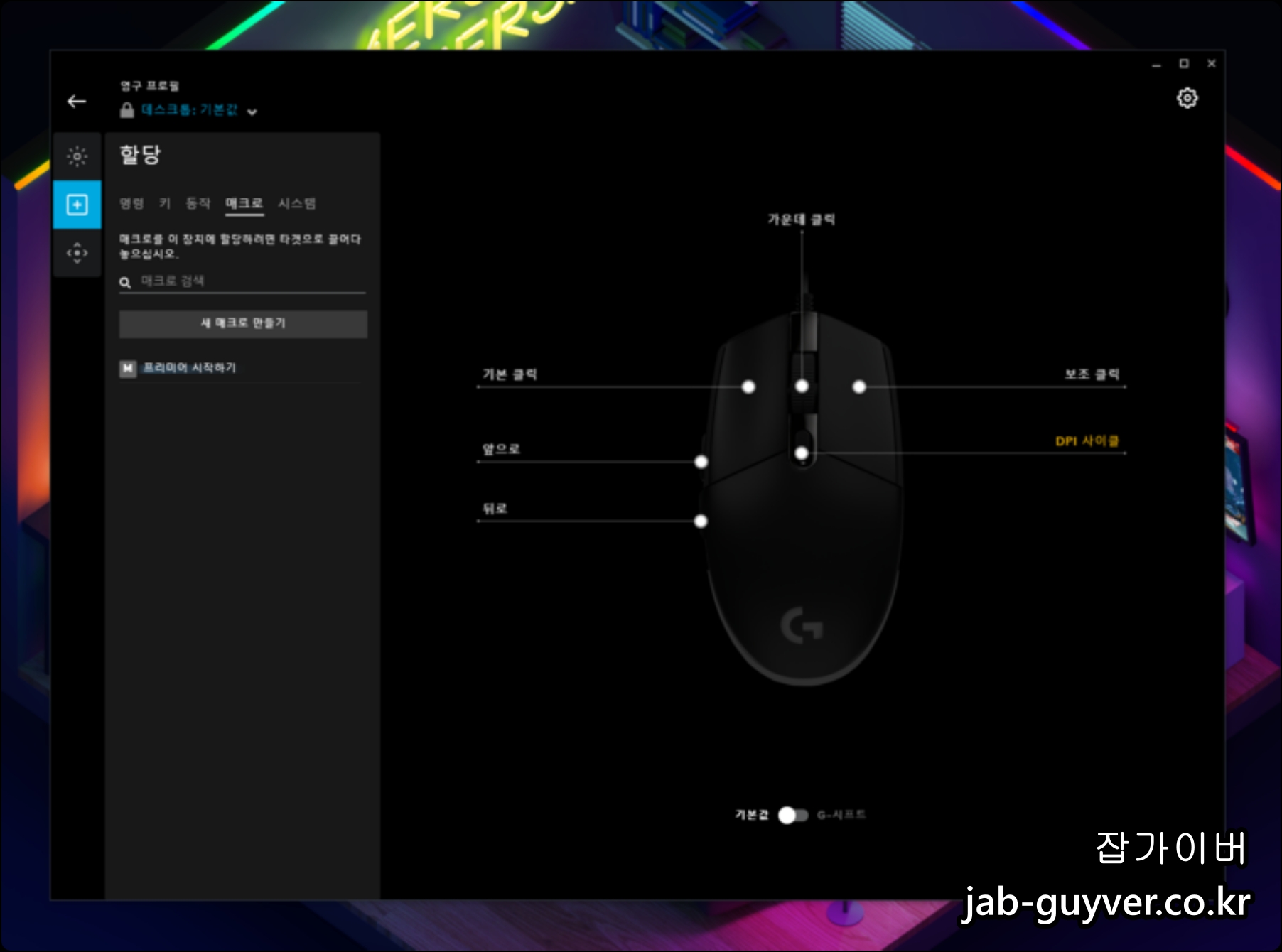
Task: Click the magnifier search icon
Action: coord(125,283)
